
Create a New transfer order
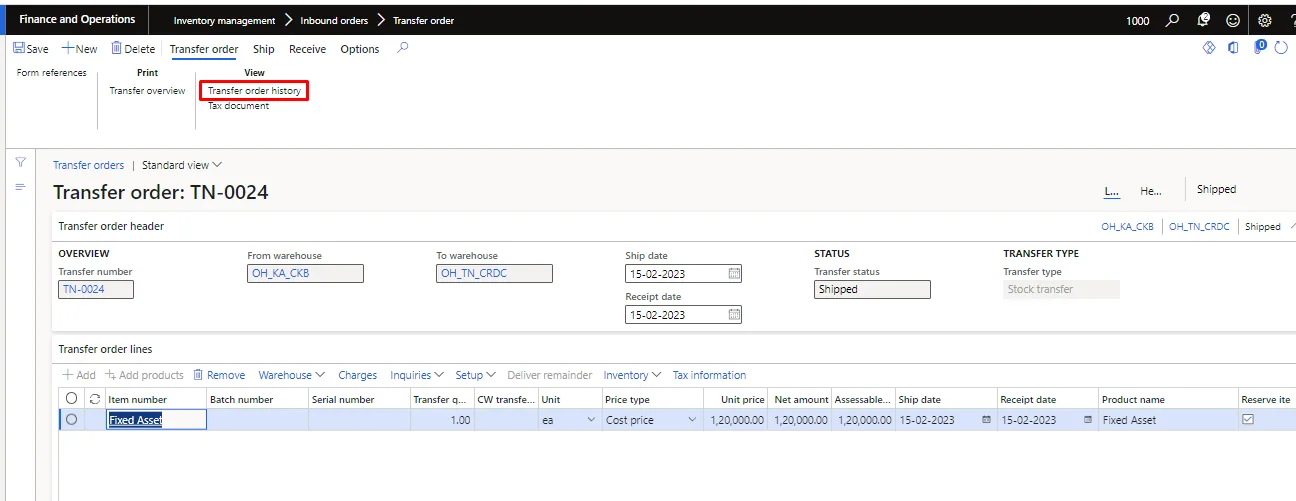pyautogui.click(x=80, y=49)
